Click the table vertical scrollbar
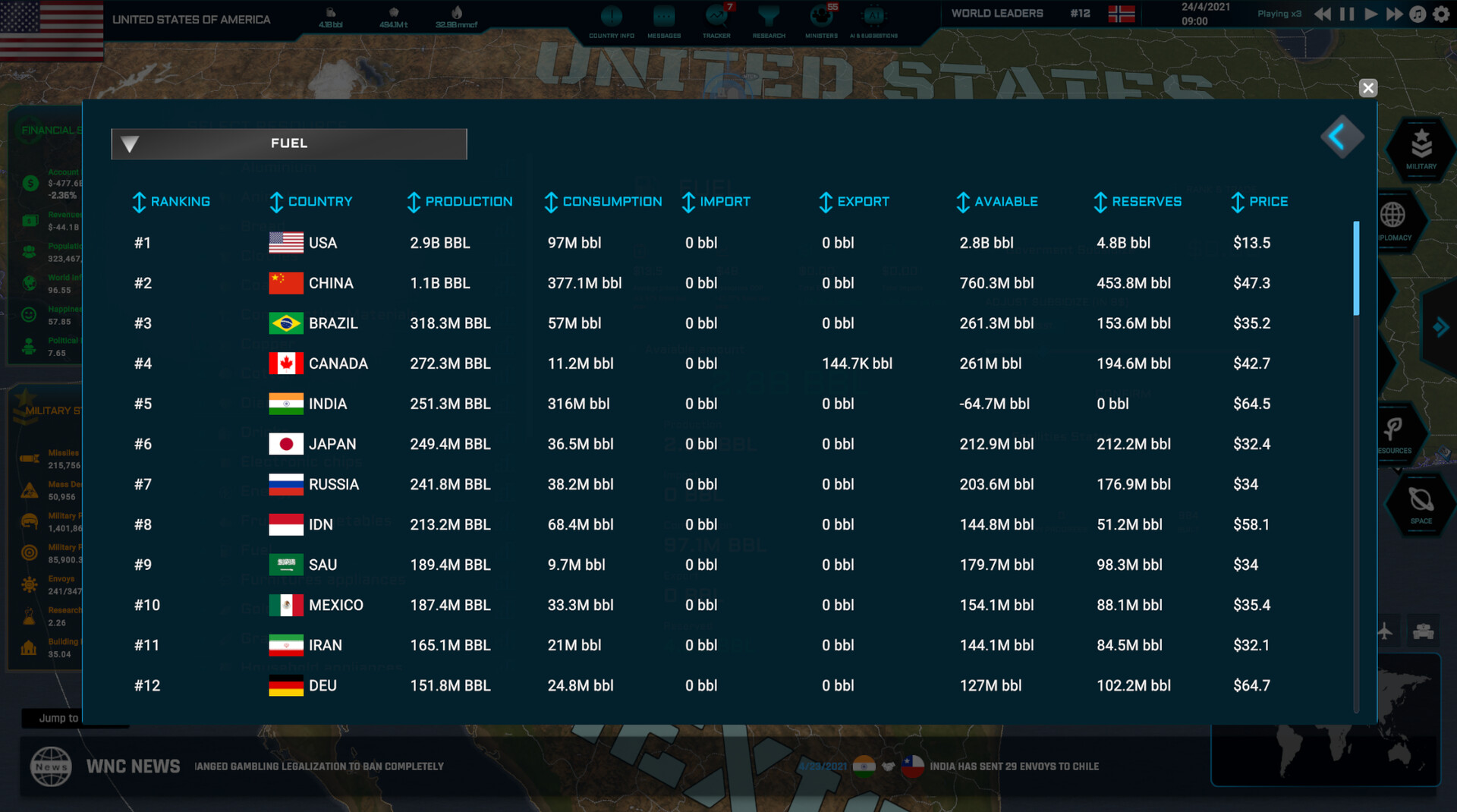1457x812 pixels. pos(1356,269)
